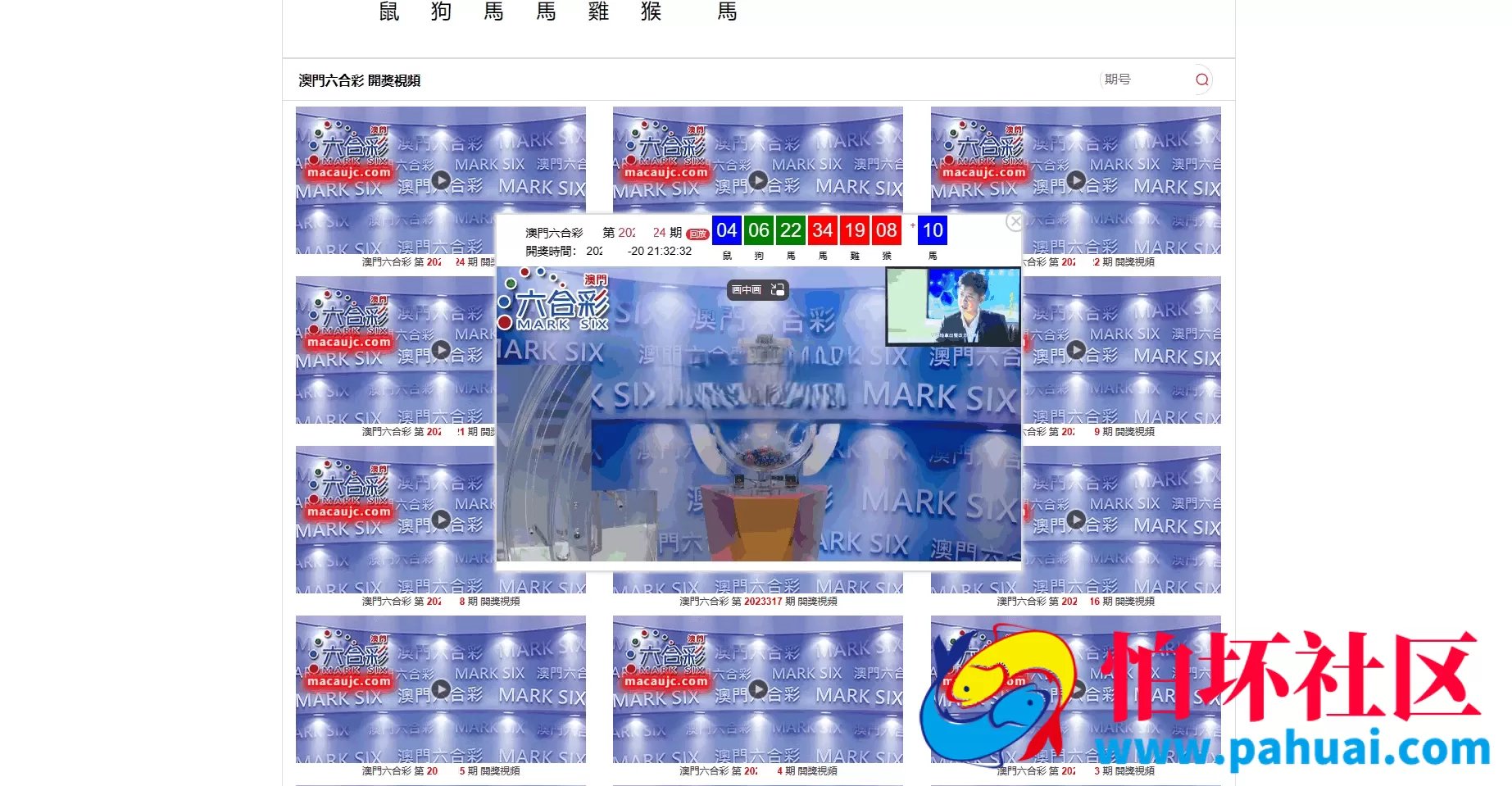Click the red 回放 replay badge
The image size is (1512, 786).
[697, 234]
